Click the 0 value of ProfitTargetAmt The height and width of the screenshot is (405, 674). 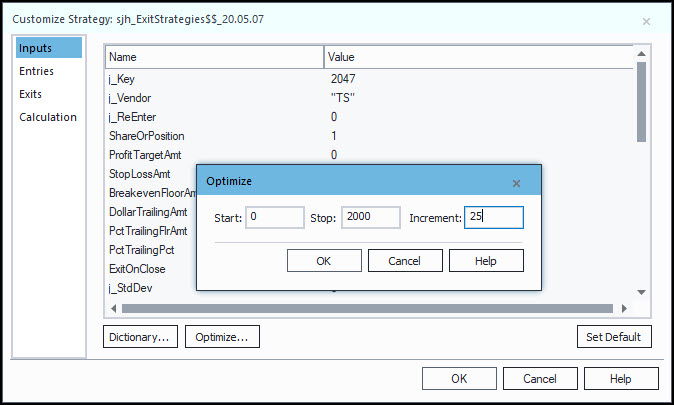click(334, 155)
